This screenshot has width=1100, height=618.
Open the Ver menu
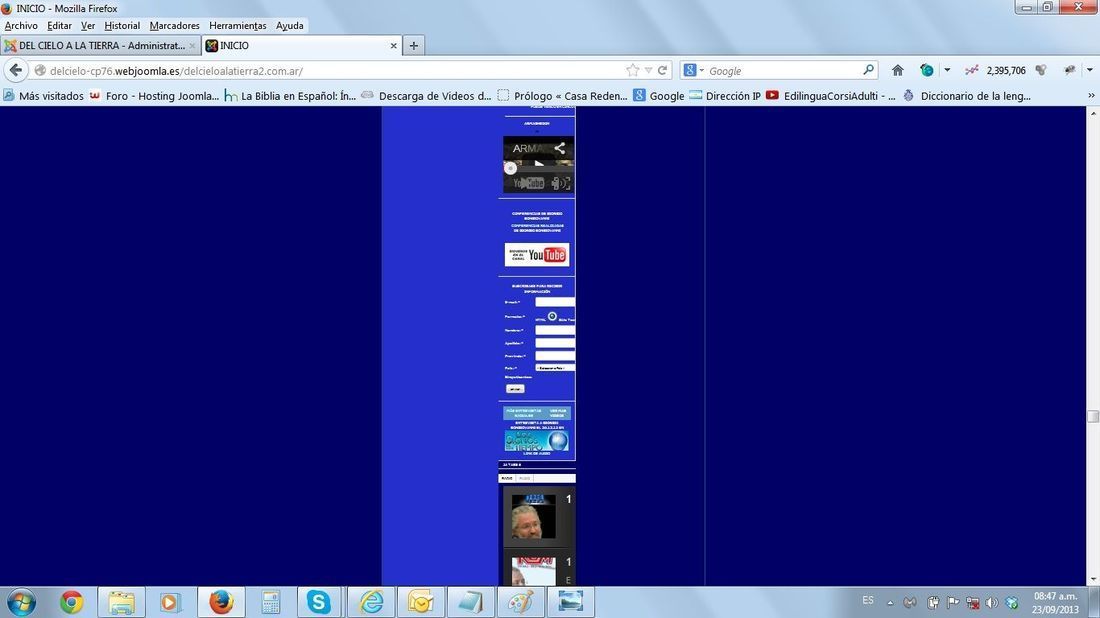point(88,26)
